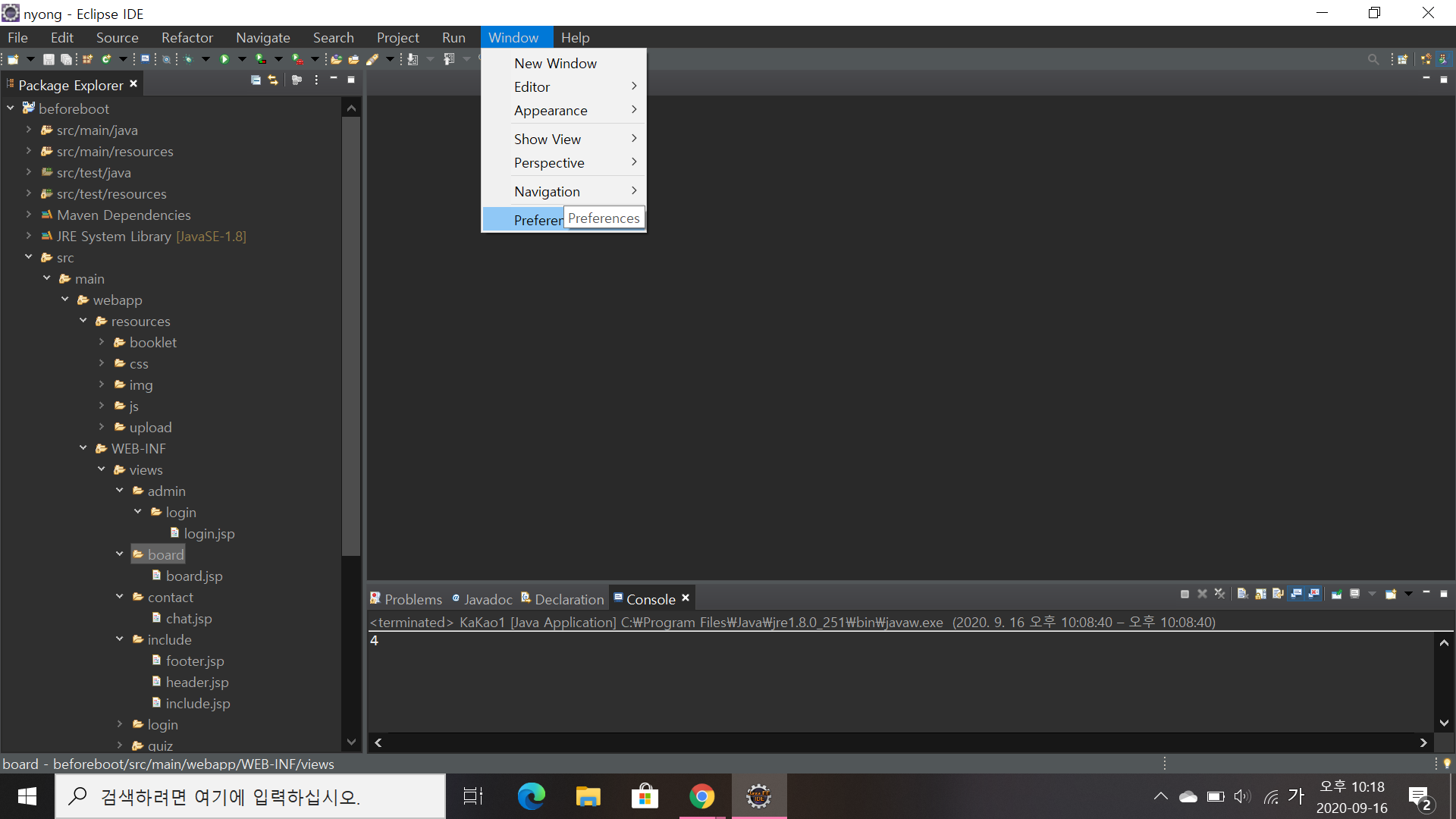Expand the src/main/java source folder
Viewport: 1456px width, 819px height.
[29, 130]
